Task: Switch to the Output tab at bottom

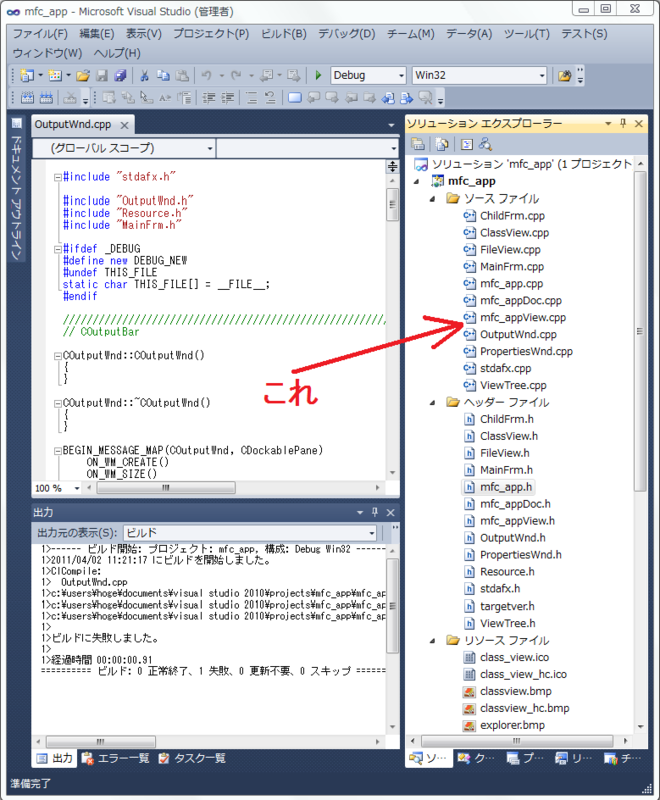Action: [55, 758]
